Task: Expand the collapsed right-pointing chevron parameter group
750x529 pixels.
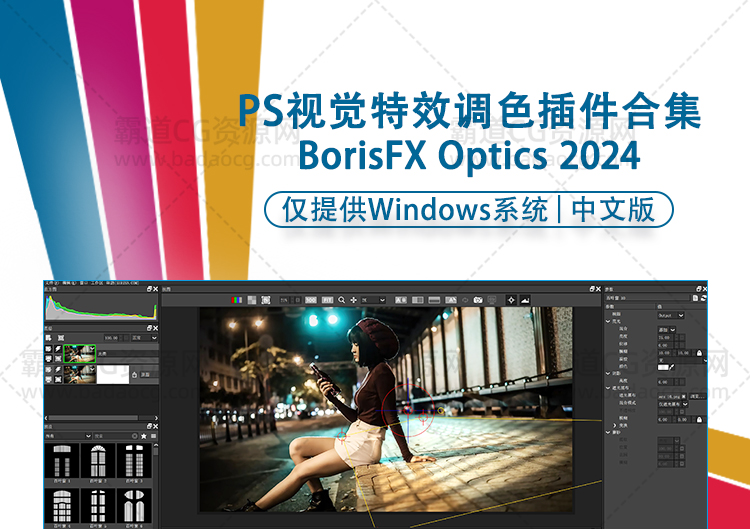Action: tap(615, 426)
